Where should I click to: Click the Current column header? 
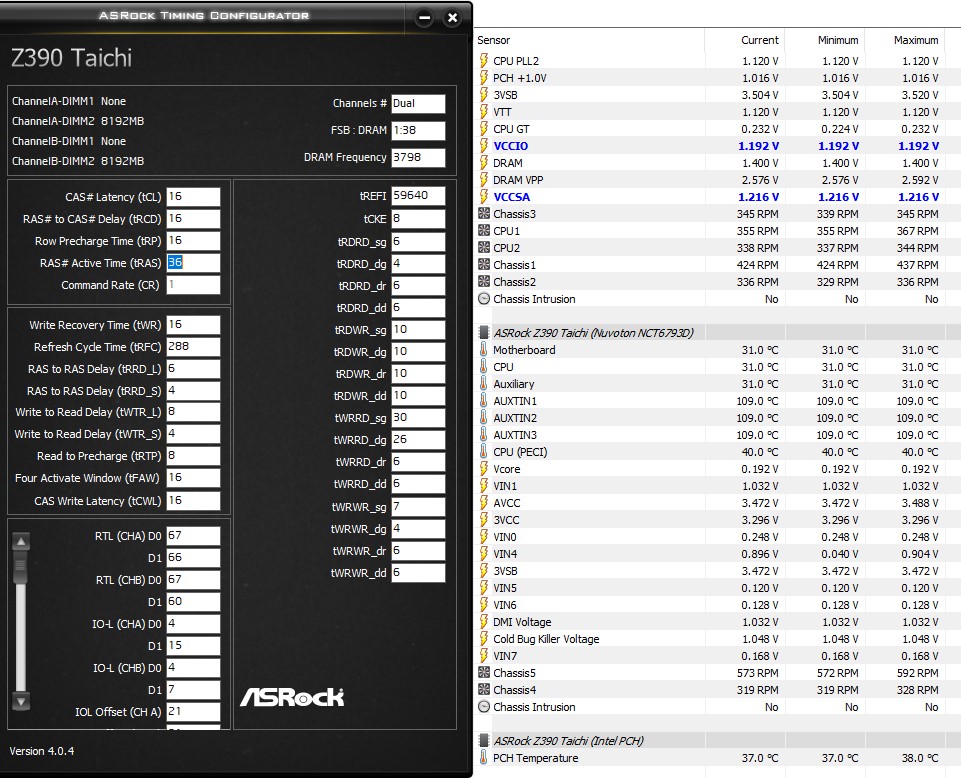(x=759, y=40)
